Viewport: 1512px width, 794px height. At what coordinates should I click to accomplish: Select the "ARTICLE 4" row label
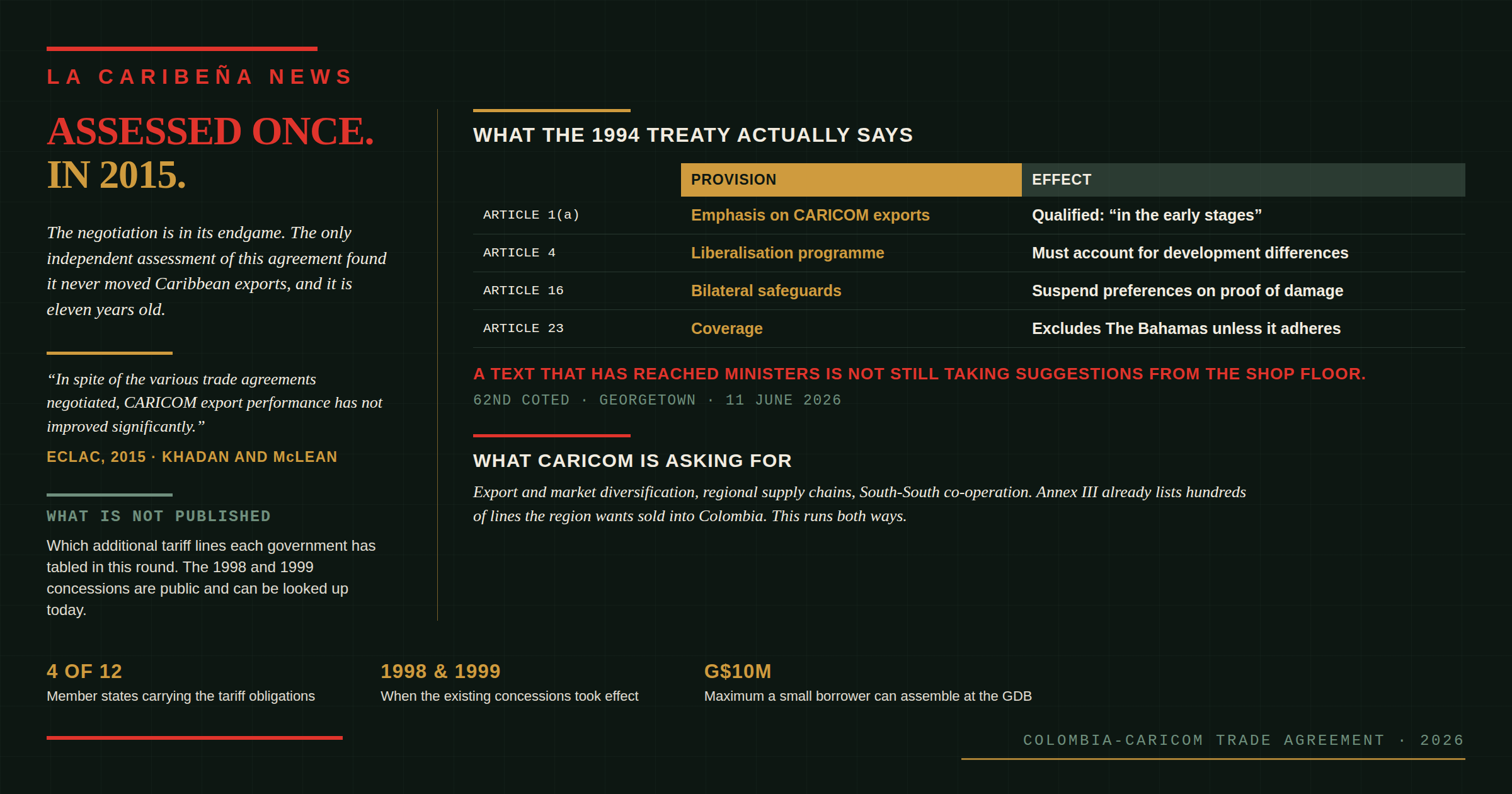coord(519,253)
